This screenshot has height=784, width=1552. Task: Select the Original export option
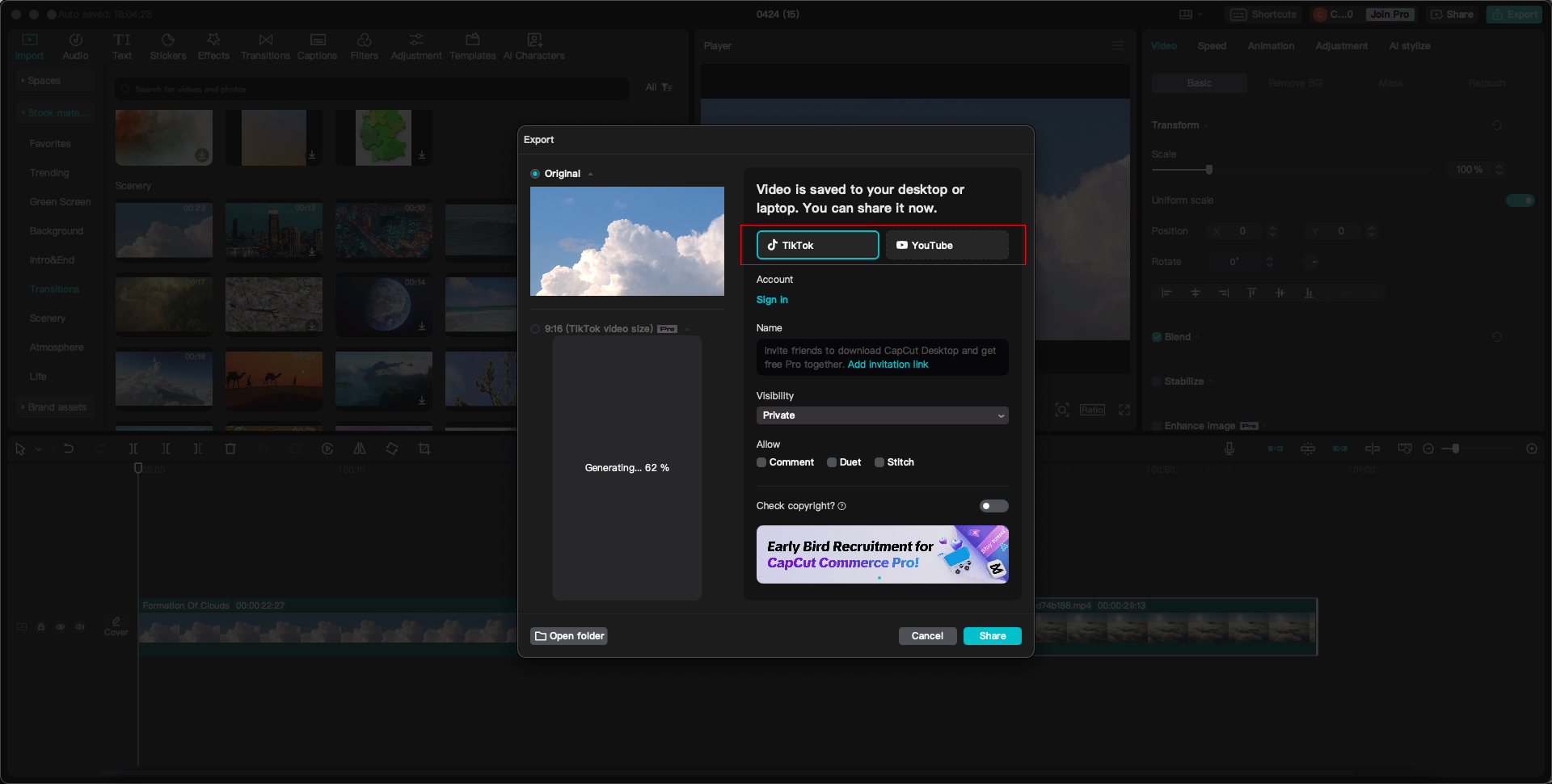click(x=535, y=174)
